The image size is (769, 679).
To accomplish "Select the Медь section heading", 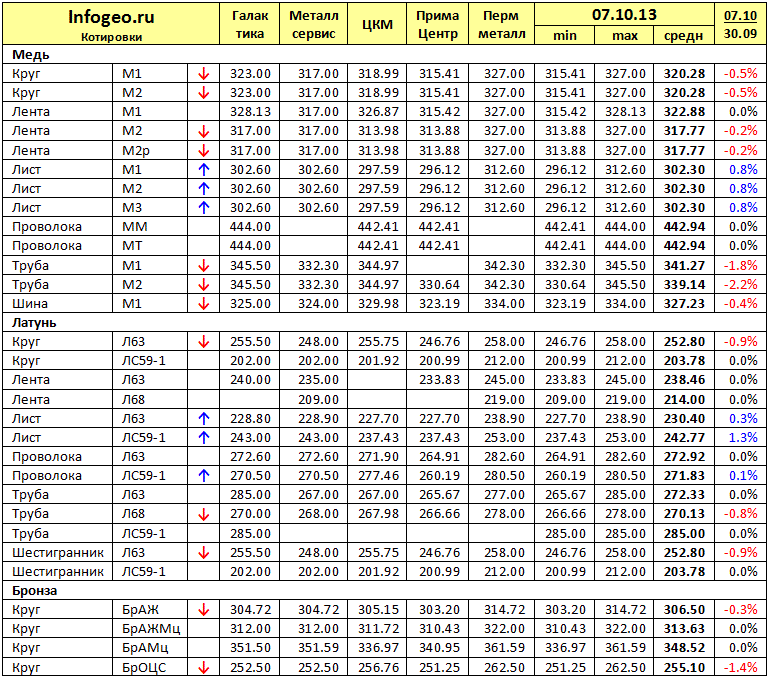I will tap(31, 55).
